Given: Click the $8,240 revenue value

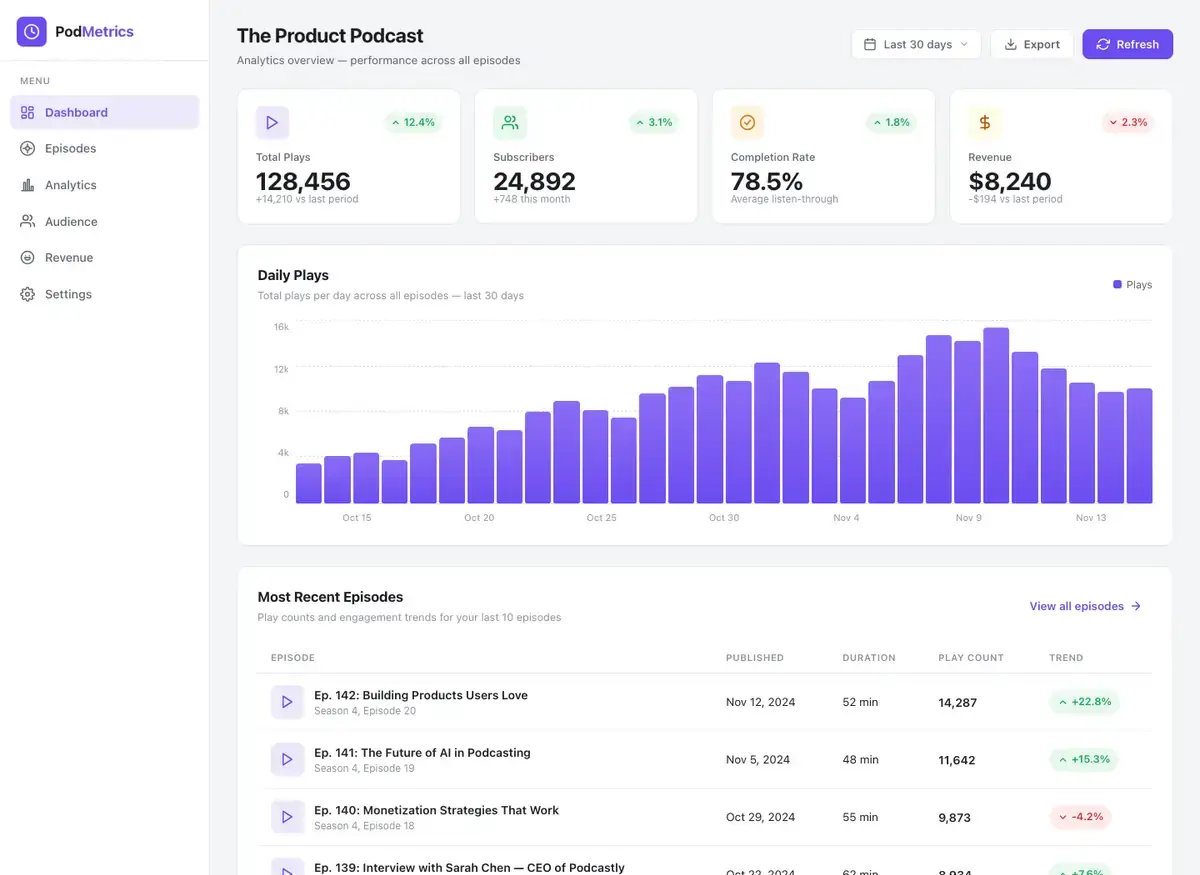Looking at the screenshot, I should [1010, 181].
